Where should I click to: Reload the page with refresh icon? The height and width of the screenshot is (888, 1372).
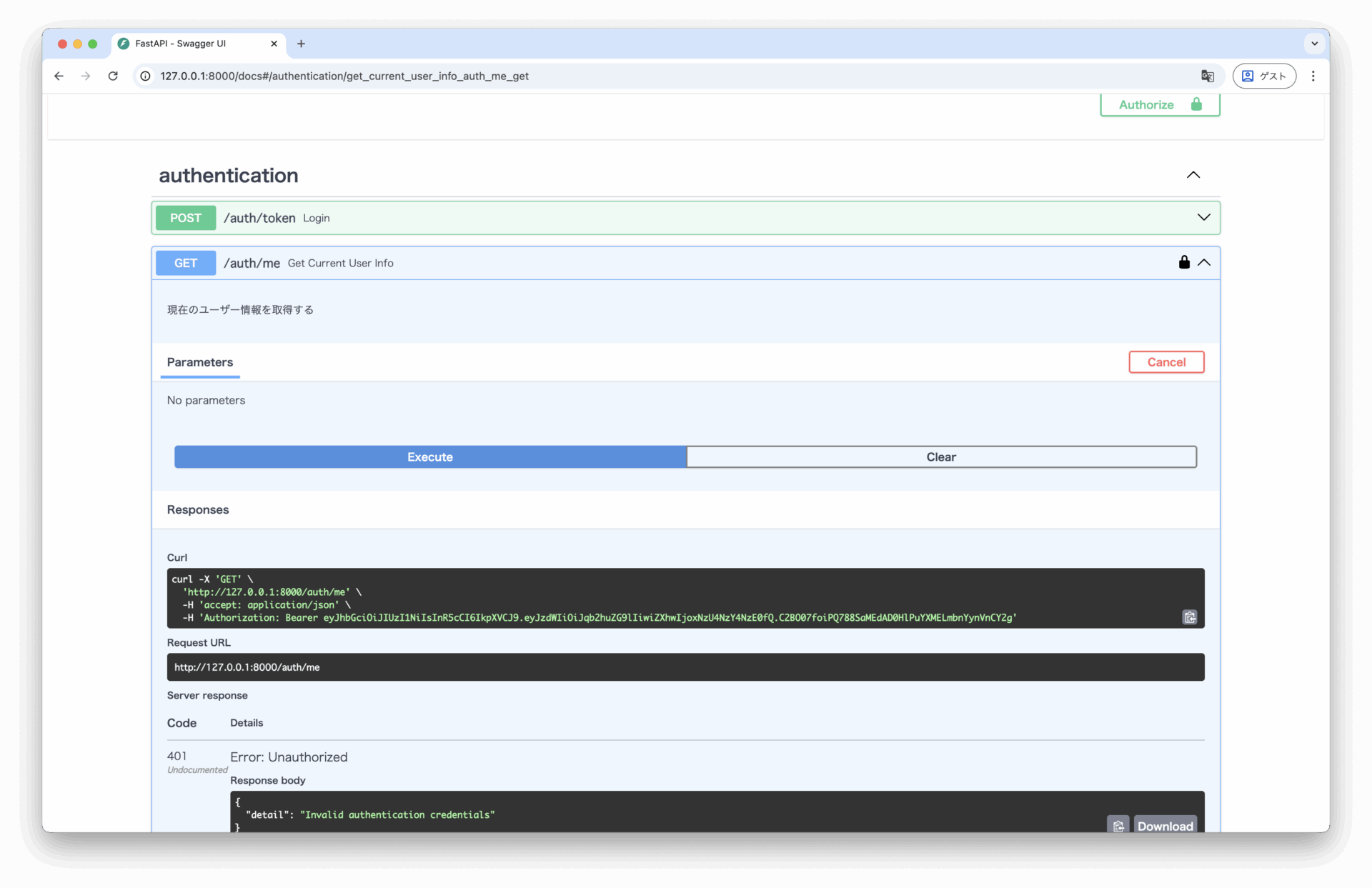pyautogui.click(x=113, y=76)
